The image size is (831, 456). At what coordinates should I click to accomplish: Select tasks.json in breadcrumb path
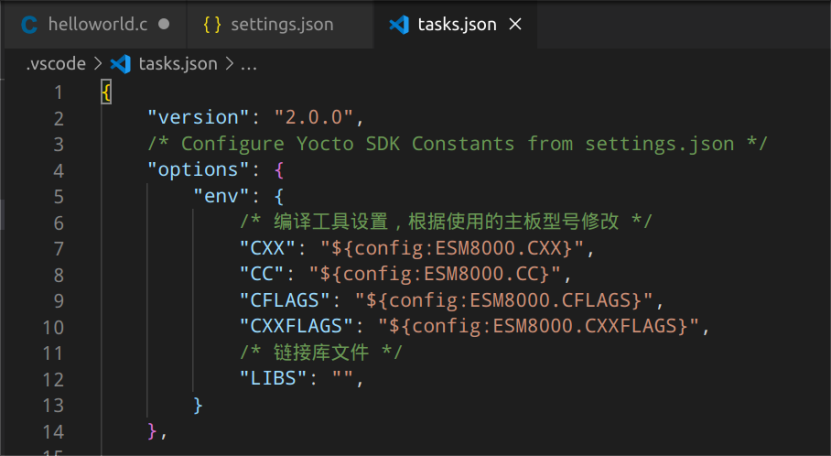[178, 64]
